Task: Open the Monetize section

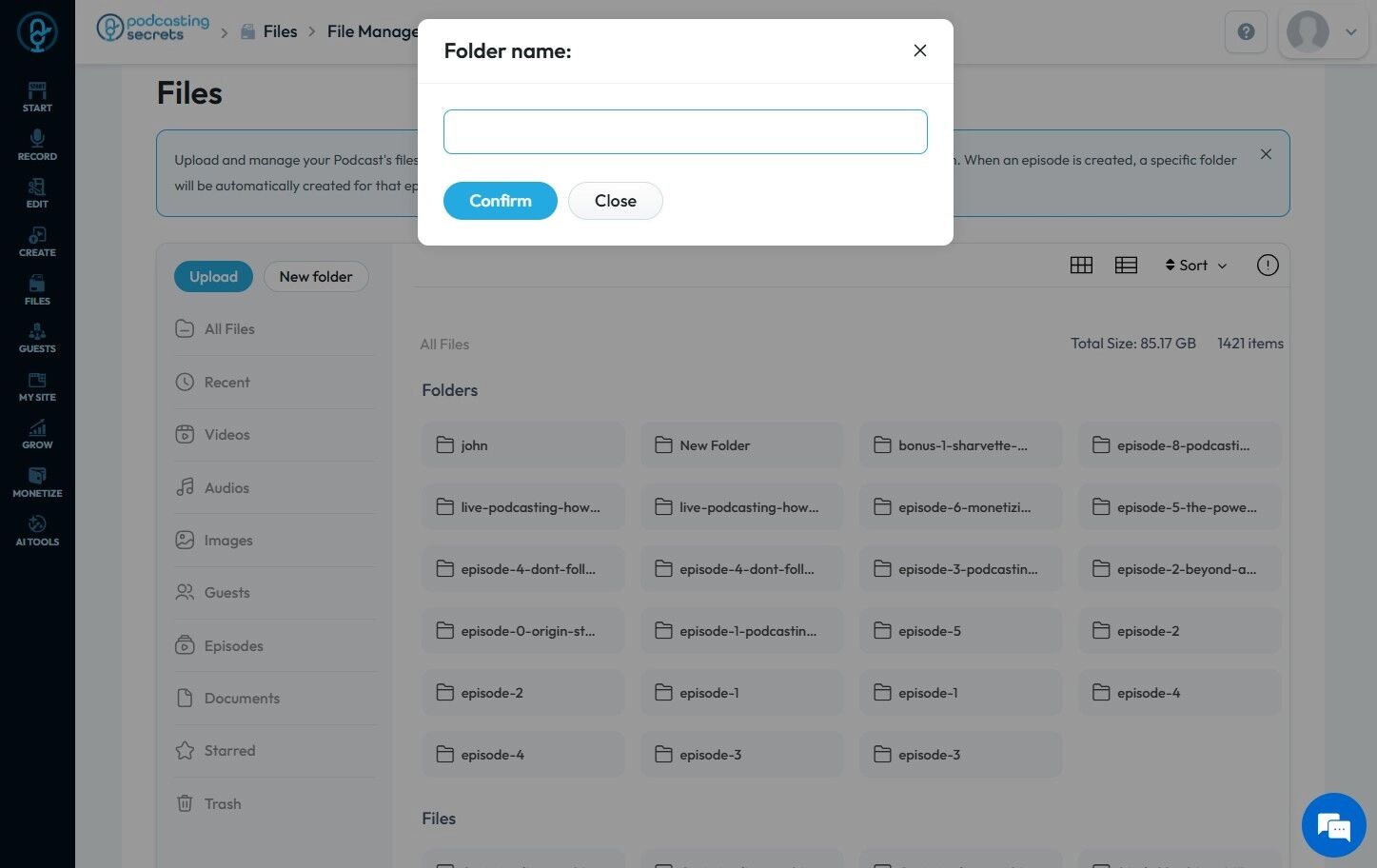Action: pos(37,482)
